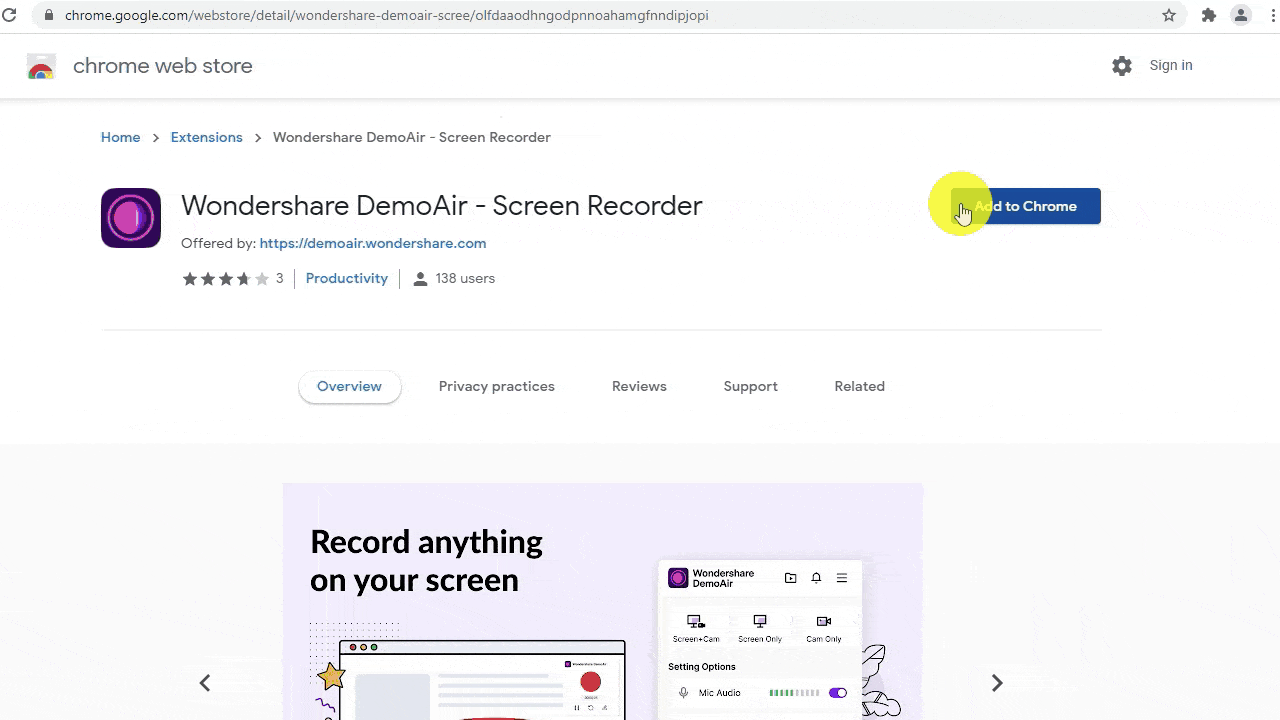Click the Chrome Web Store rainbow logo
The image size is (1280, 720).
41,66
